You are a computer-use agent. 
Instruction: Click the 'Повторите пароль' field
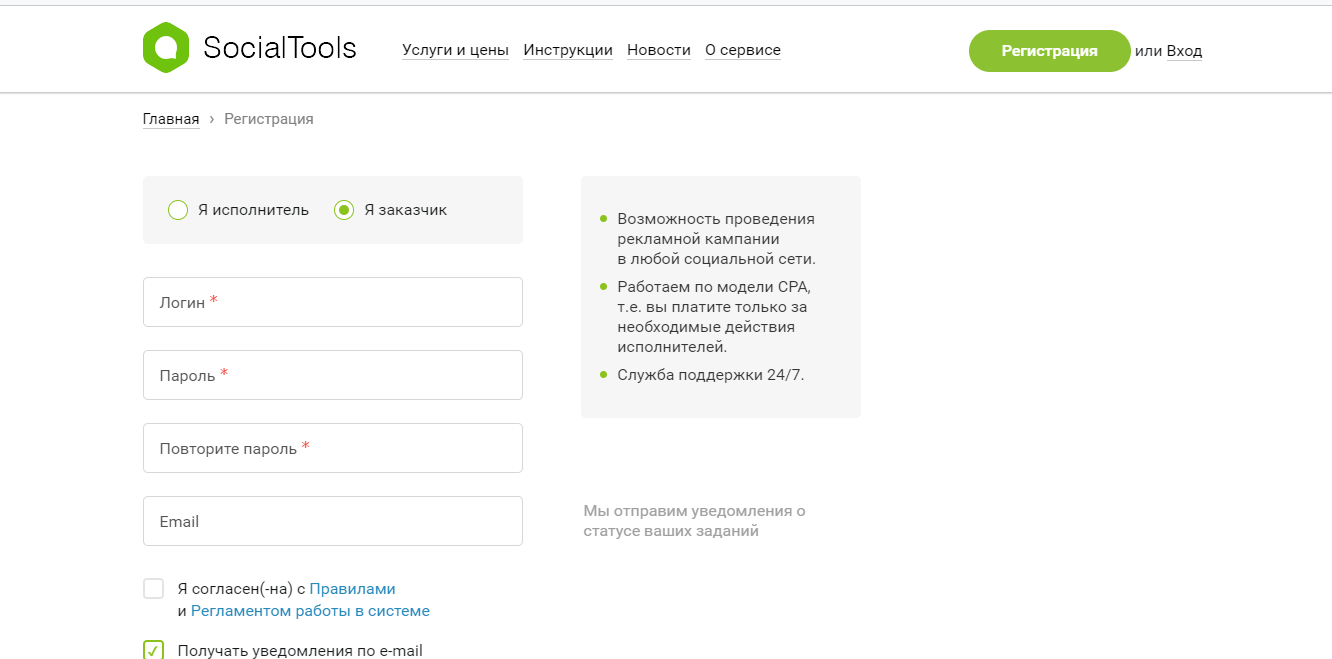(x=332, y=447)
